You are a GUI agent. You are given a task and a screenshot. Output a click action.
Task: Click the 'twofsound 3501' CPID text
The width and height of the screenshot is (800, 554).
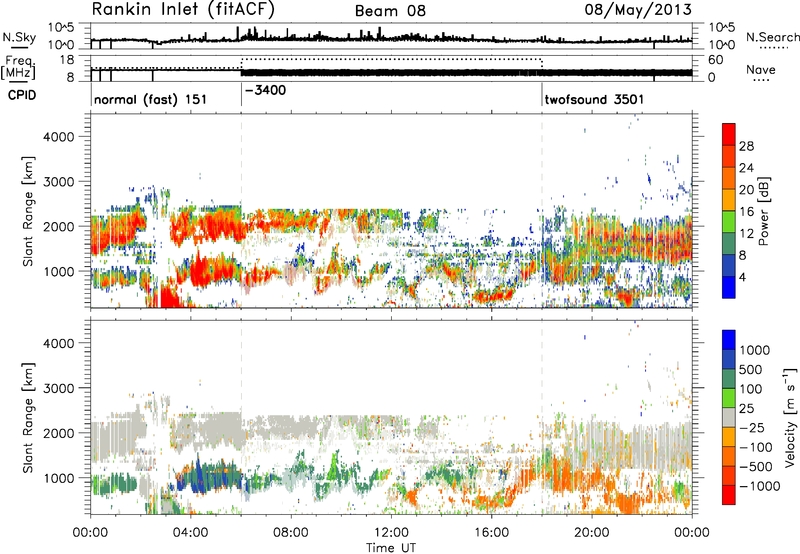tap(594, 99)
